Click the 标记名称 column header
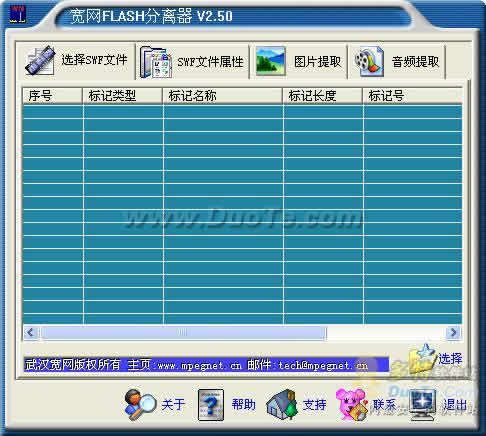The width and height of the screenshot is (486, 436). click(222, 96)
